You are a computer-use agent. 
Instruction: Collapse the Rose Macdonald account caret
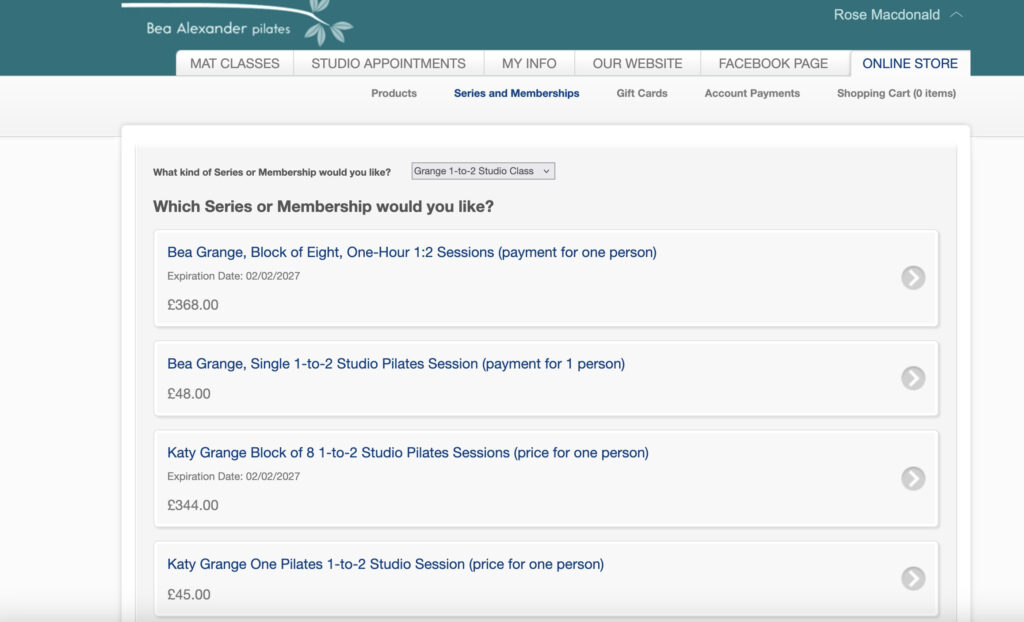(956, 14)
